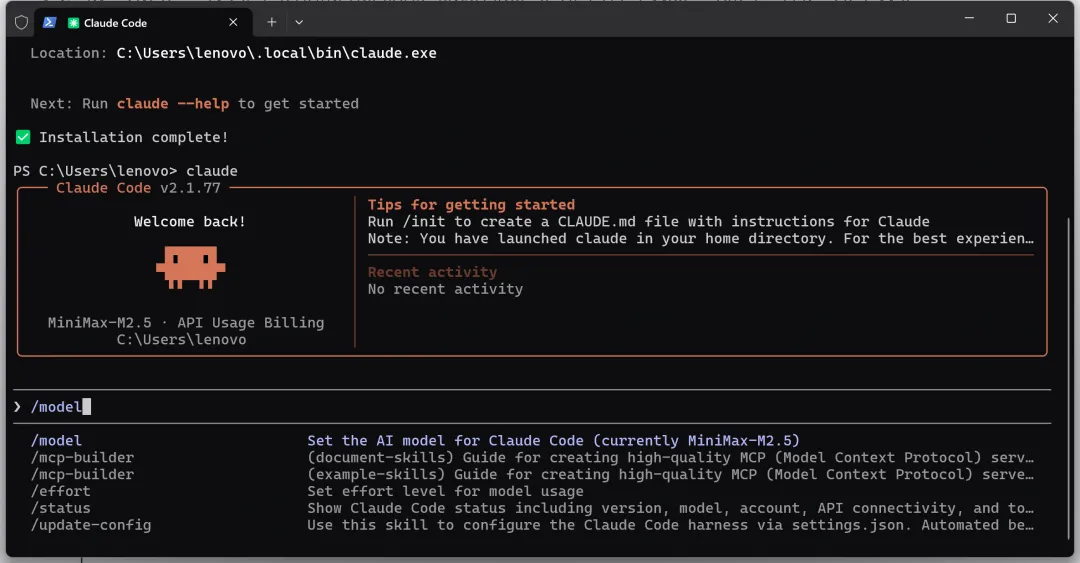Screen dimensions: 1080x563
Task: Select the document-skills /mcp-builder suggestion
Action: (x=82, y=458)
